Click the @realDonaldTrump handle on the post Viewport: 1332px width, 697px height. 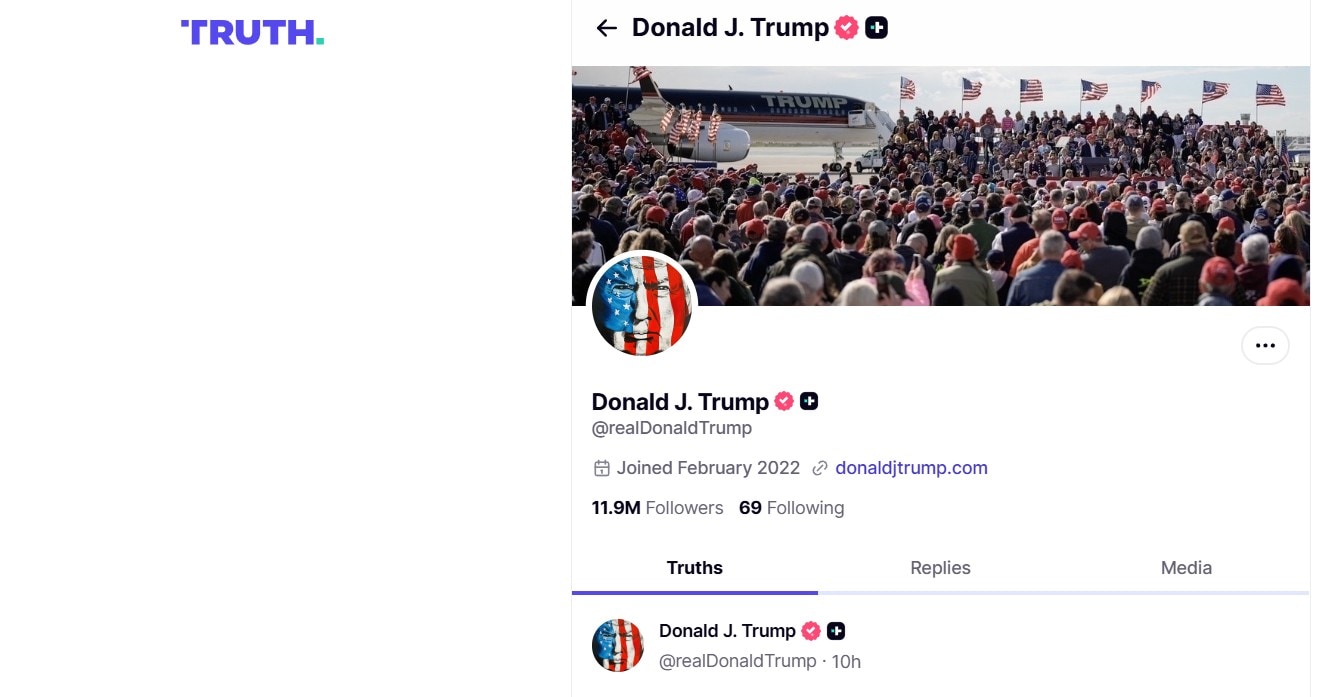click(x=738, y=661)
